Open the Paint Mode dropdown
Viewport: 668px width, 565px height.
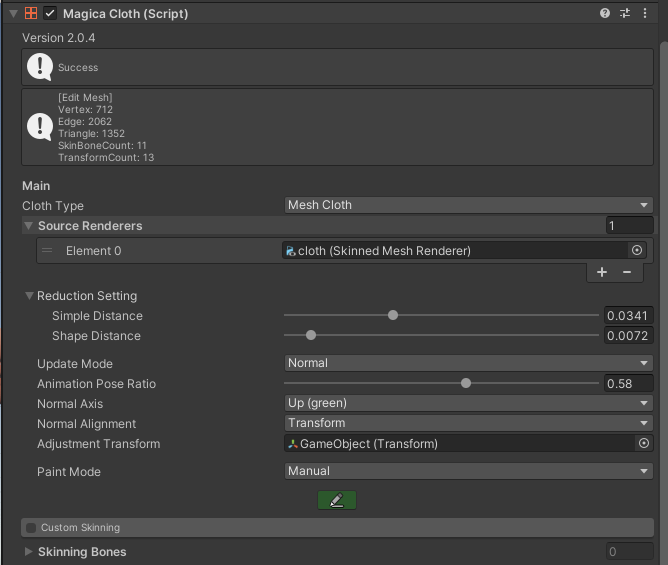coord(468,471)
